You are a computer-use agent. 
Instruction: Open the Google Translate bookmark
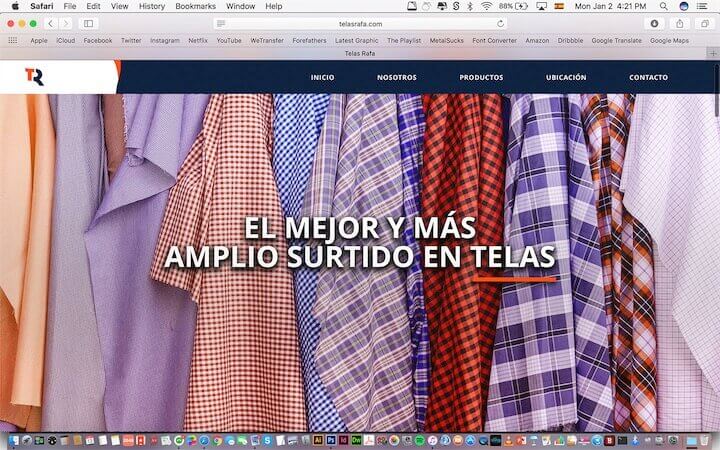pyautogui.click(x=616, y=41)
